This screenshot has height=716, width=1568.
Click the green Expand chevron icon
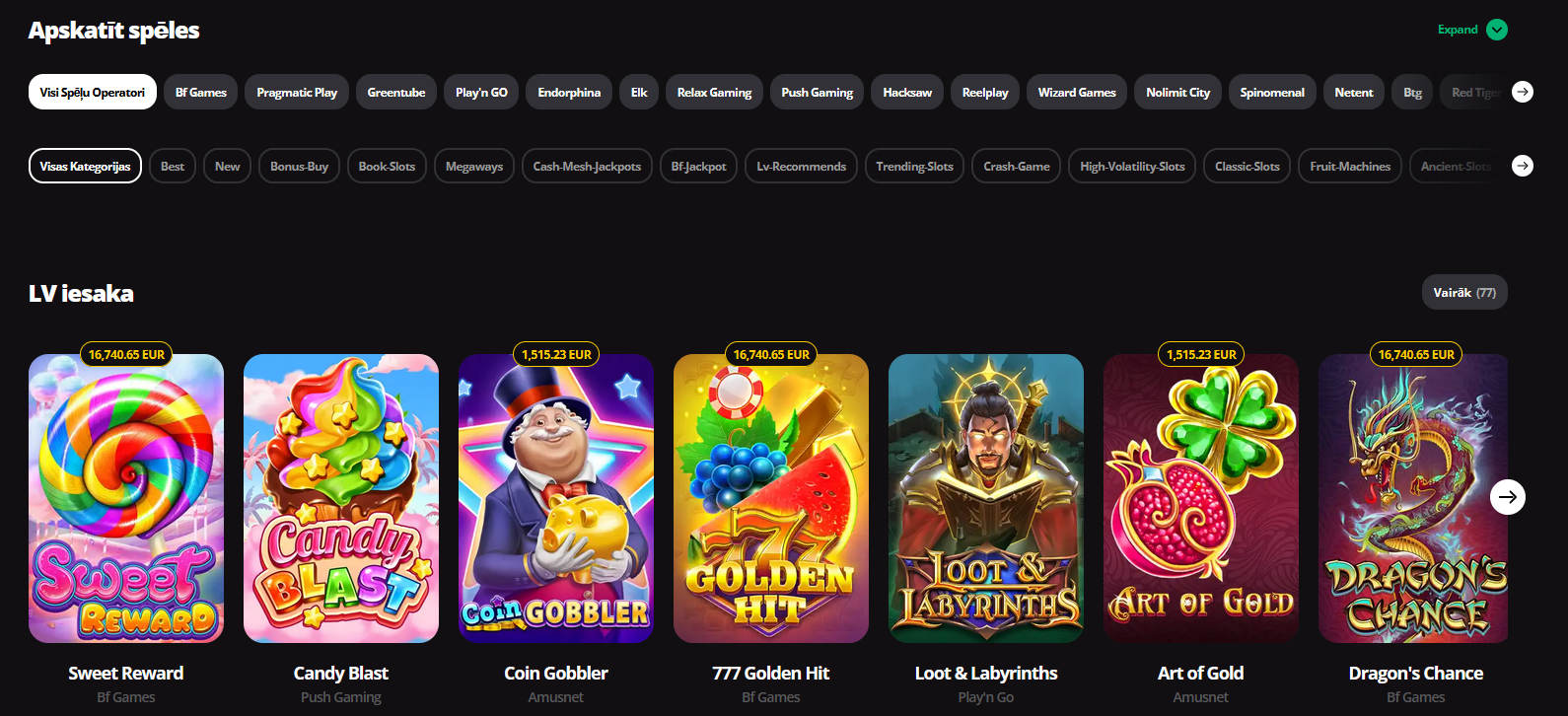pyautogui.click(x=1497, y=30)
